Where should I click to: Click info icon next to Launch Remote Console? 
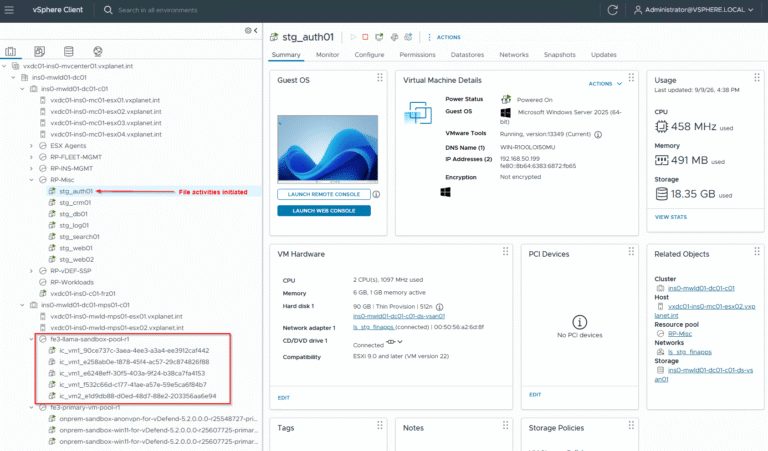[376, 194]
